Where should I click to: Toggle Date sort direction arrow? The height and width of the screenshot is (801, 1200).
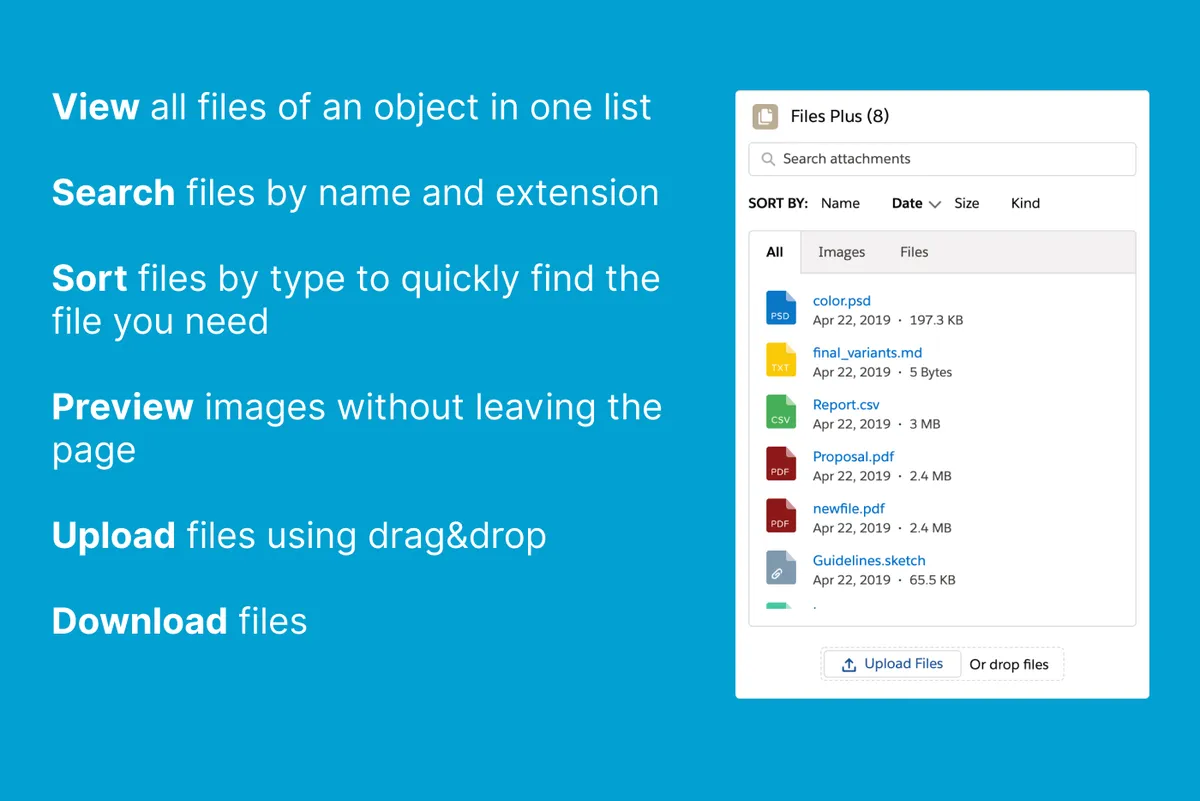coord(935,204)
